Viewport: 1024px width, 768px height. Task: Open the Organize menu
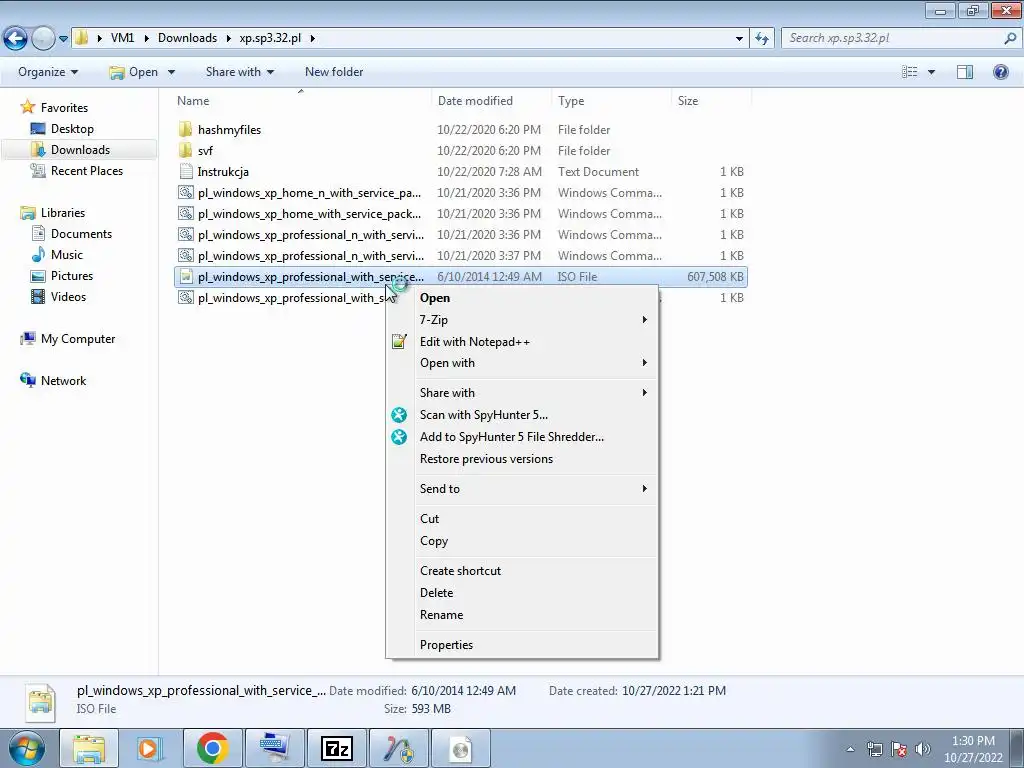[x=48, y=72]
